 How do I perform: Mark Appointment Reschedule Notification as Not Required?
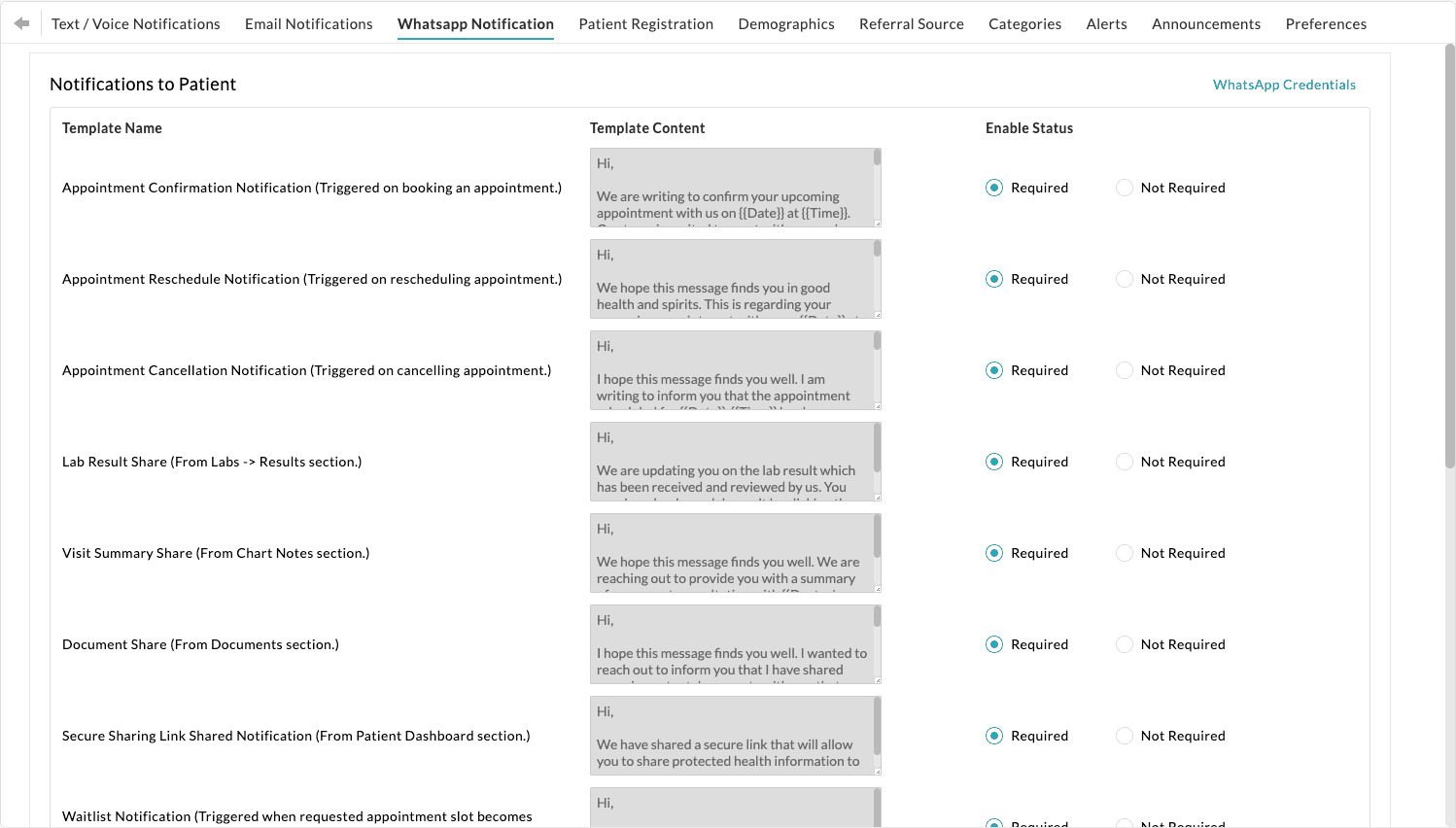click(1124, 279)
